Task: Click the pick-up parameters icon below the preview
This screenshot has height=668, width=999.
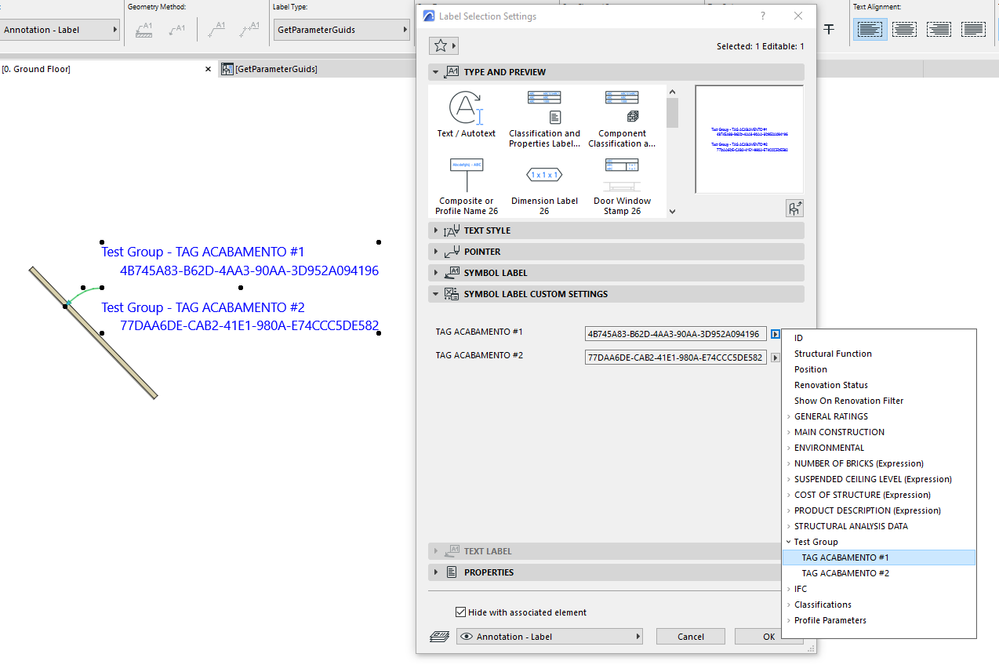Action: point(794,207)
